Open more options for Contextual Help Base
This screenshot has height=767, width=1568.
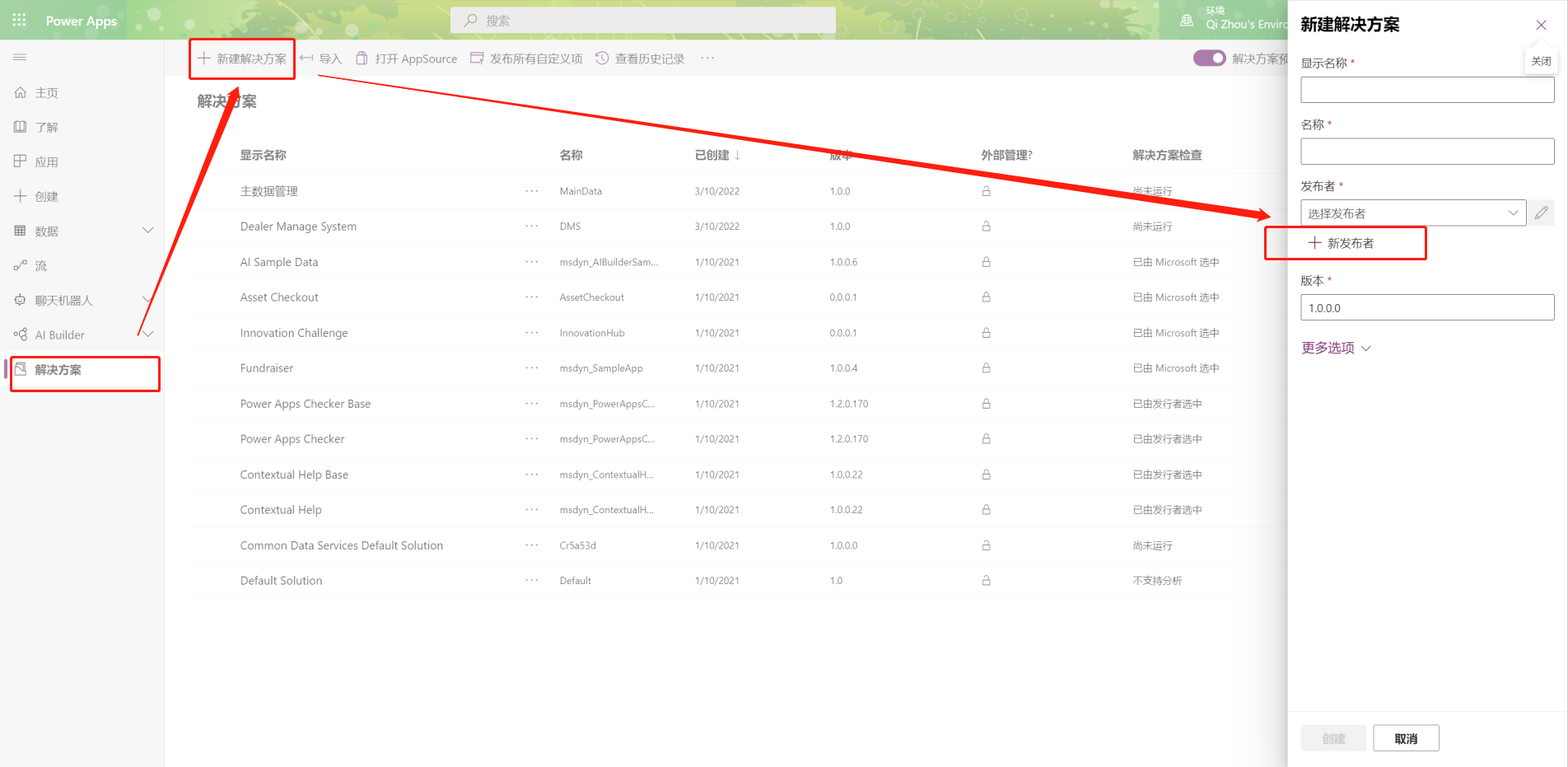[x=532, y=475]
